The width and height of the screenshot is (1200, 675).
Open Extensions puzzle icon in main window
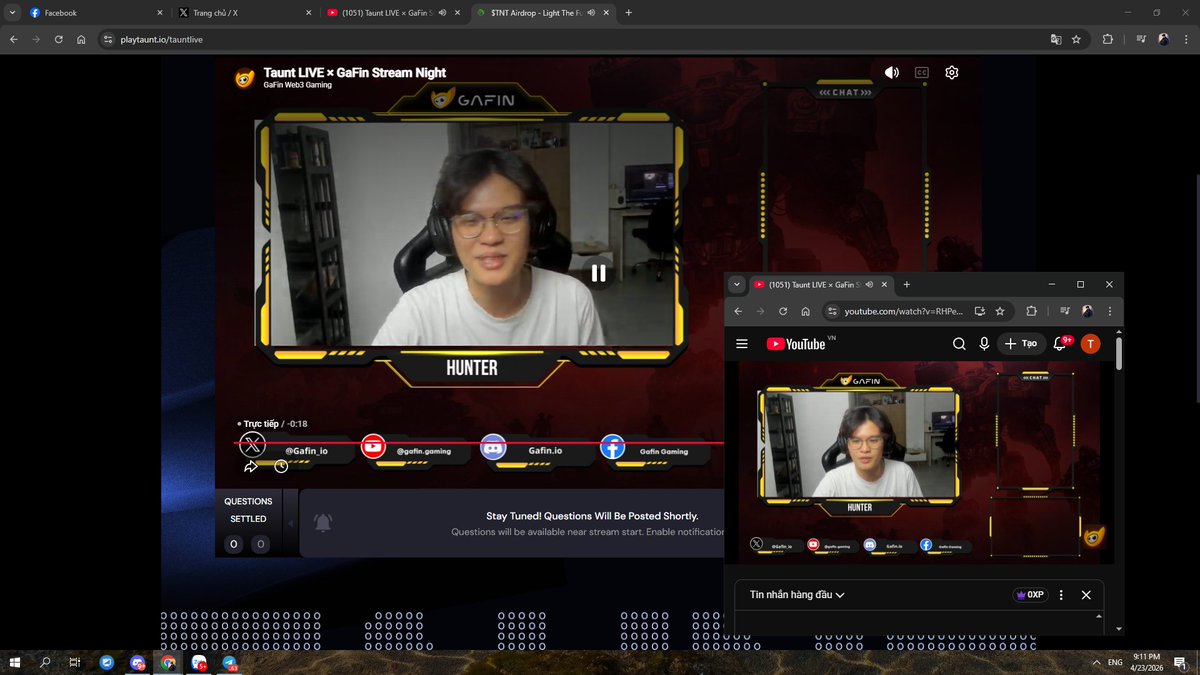(x=1107, y=39)
